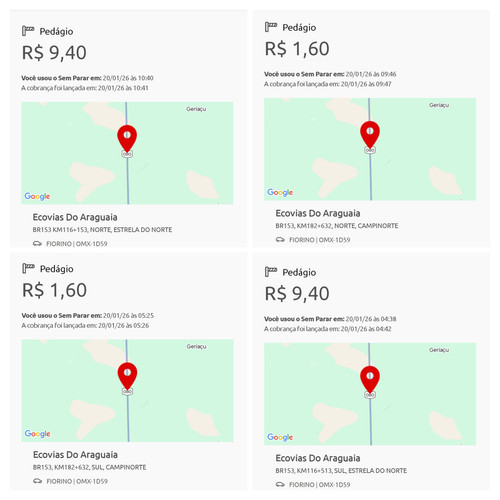Click the car icon under KM116+513 SUL address
The height and width of the screenshot is (500, 500).
tap(280, 484)
